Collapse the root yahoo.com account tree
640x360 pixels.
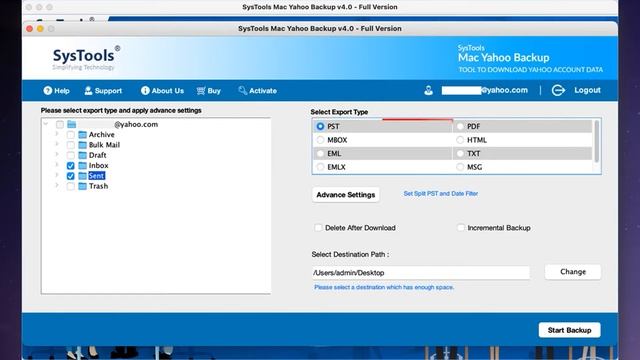(46, 124)
